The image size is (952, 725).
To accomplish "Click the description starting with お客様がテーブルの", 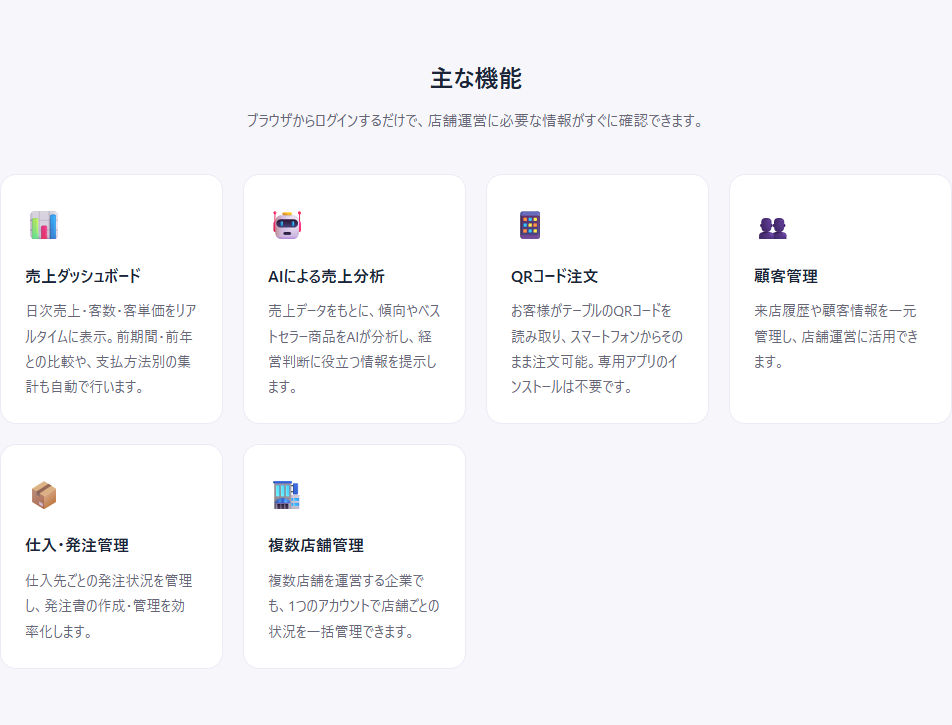I will (597, 349).
